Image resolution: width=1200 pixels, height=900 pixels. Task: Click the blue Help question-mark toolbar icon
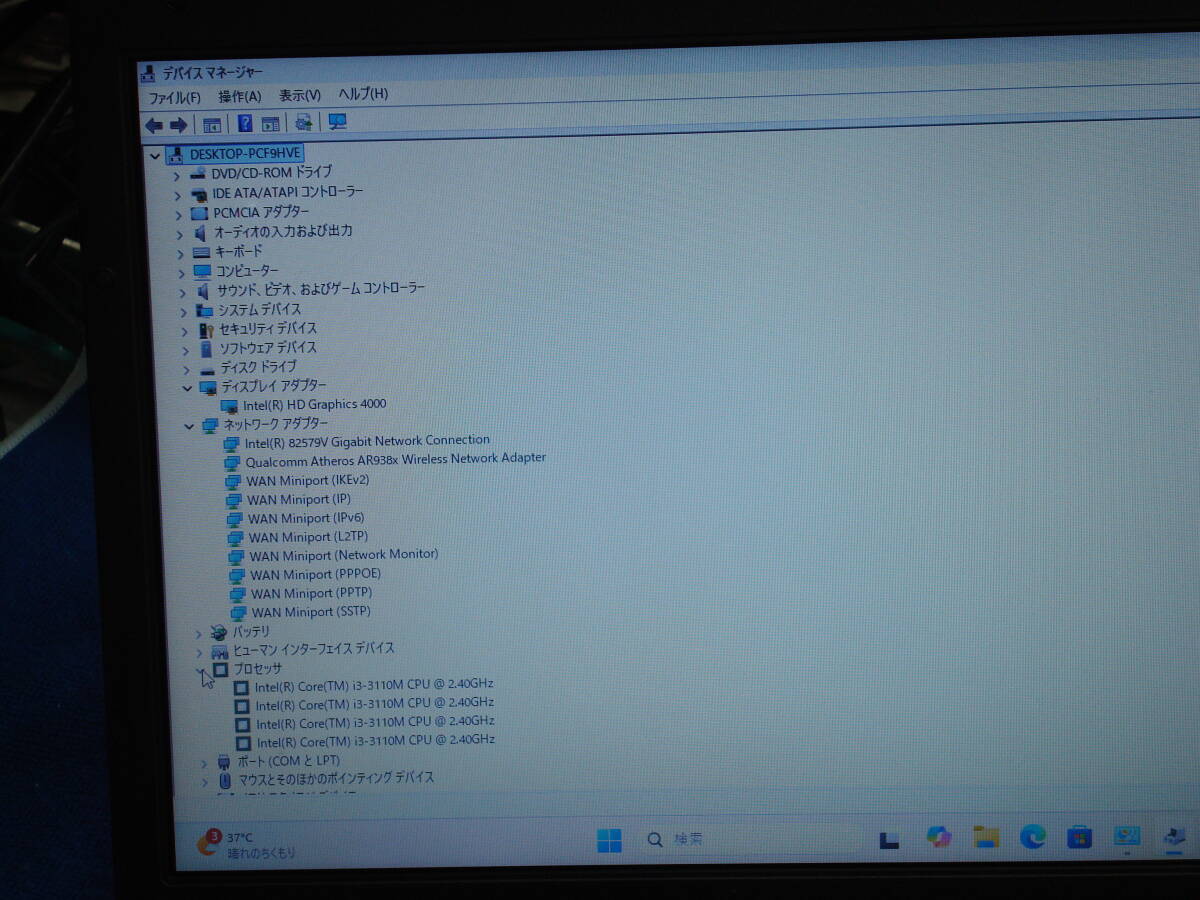click(x=245, y=124)
